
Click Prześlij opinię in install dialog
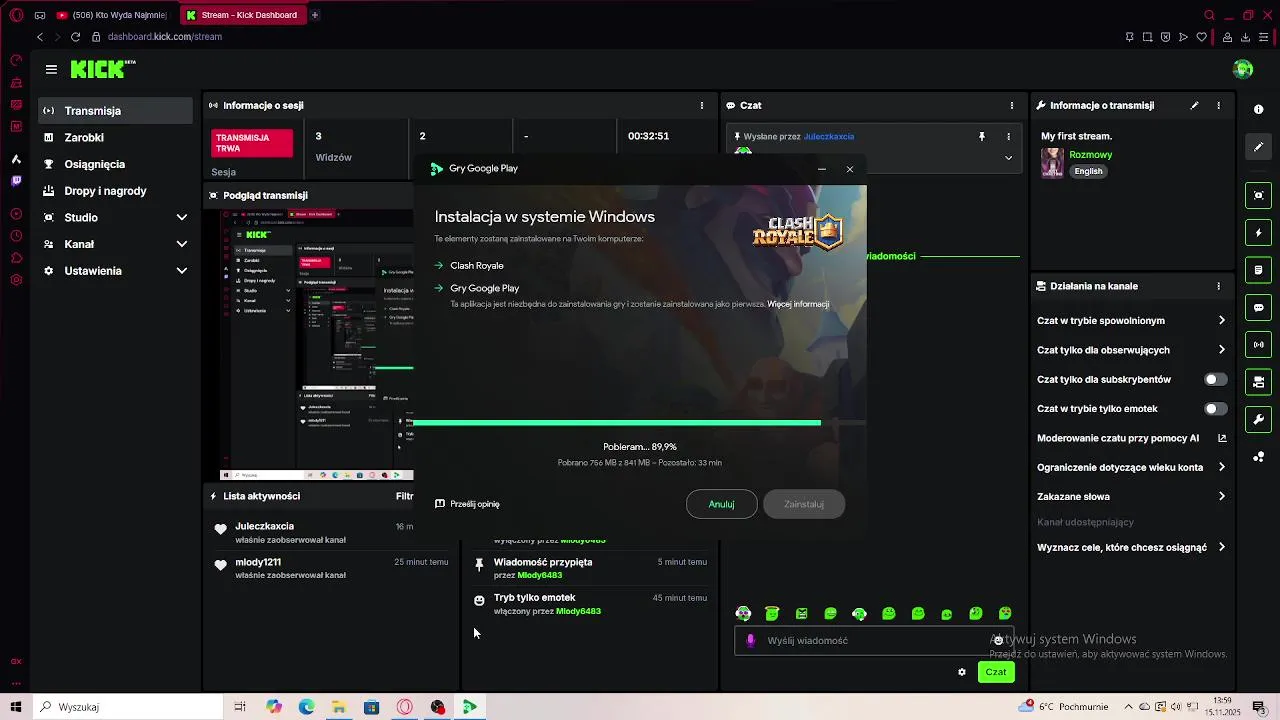click(x=467, y=504)
